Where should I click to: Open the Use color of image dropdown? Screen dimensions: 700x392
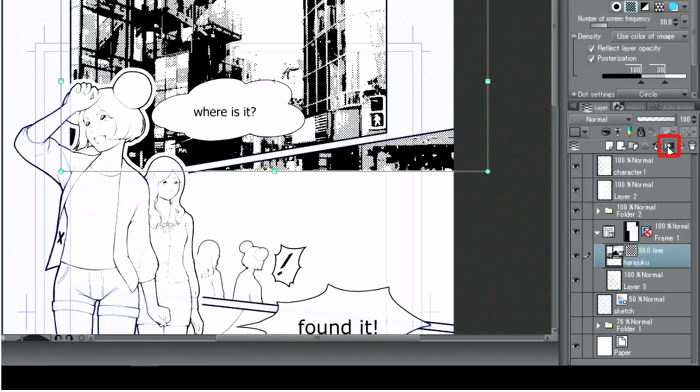coord(650,36)
